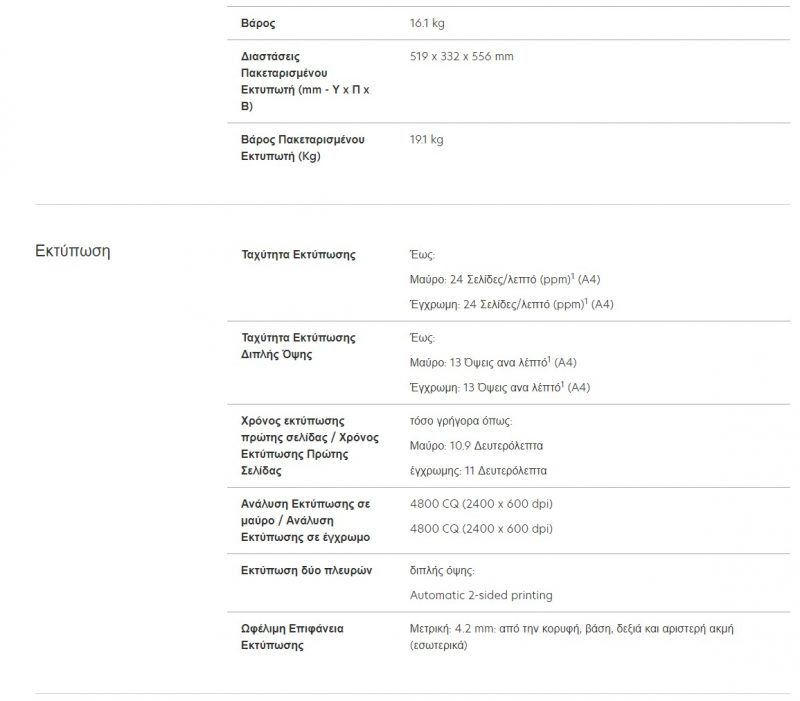800x701 pixels.
Task: Click the 'Εκτύπωση δύο πλευρών' label
Action: click(307, 570)
